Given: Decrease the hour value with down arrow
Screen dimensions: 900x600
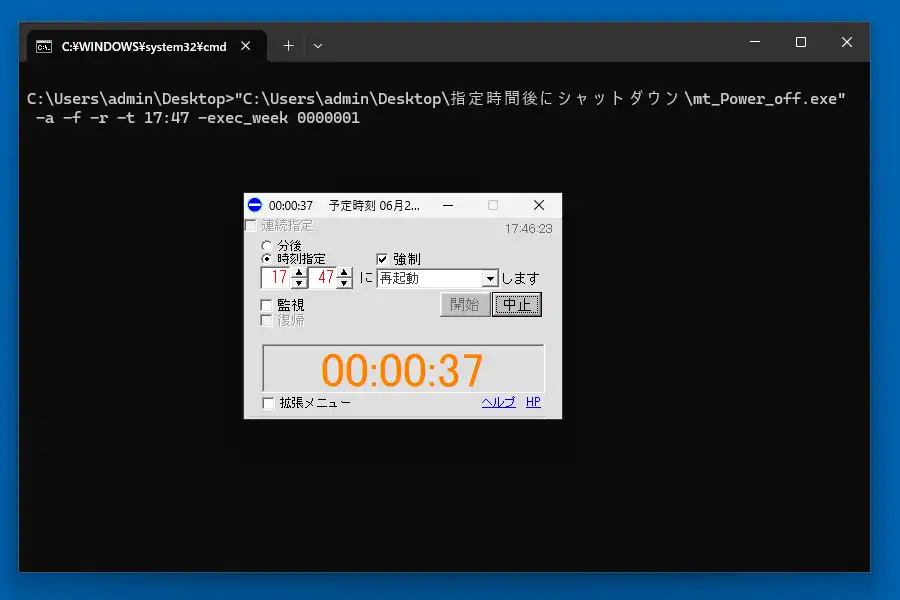Looking at the screenshot, I should (298, 283).
